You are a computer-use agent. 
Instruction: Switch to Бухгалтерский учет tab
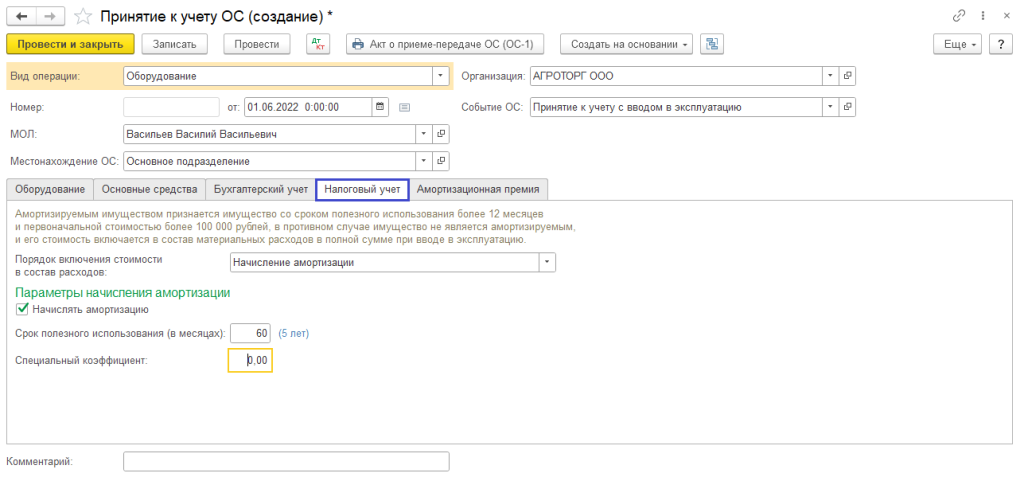click(260, 189)
